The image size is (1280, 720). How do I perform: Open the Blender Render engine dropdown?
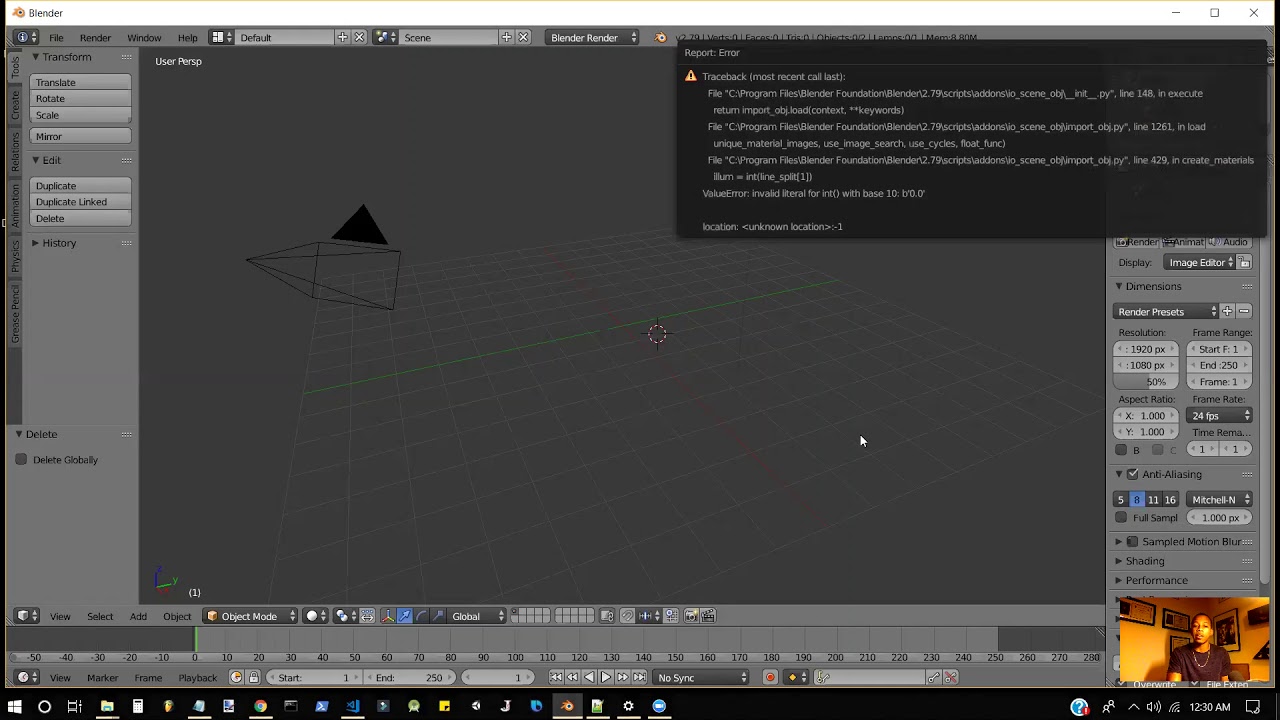(593, 38)
